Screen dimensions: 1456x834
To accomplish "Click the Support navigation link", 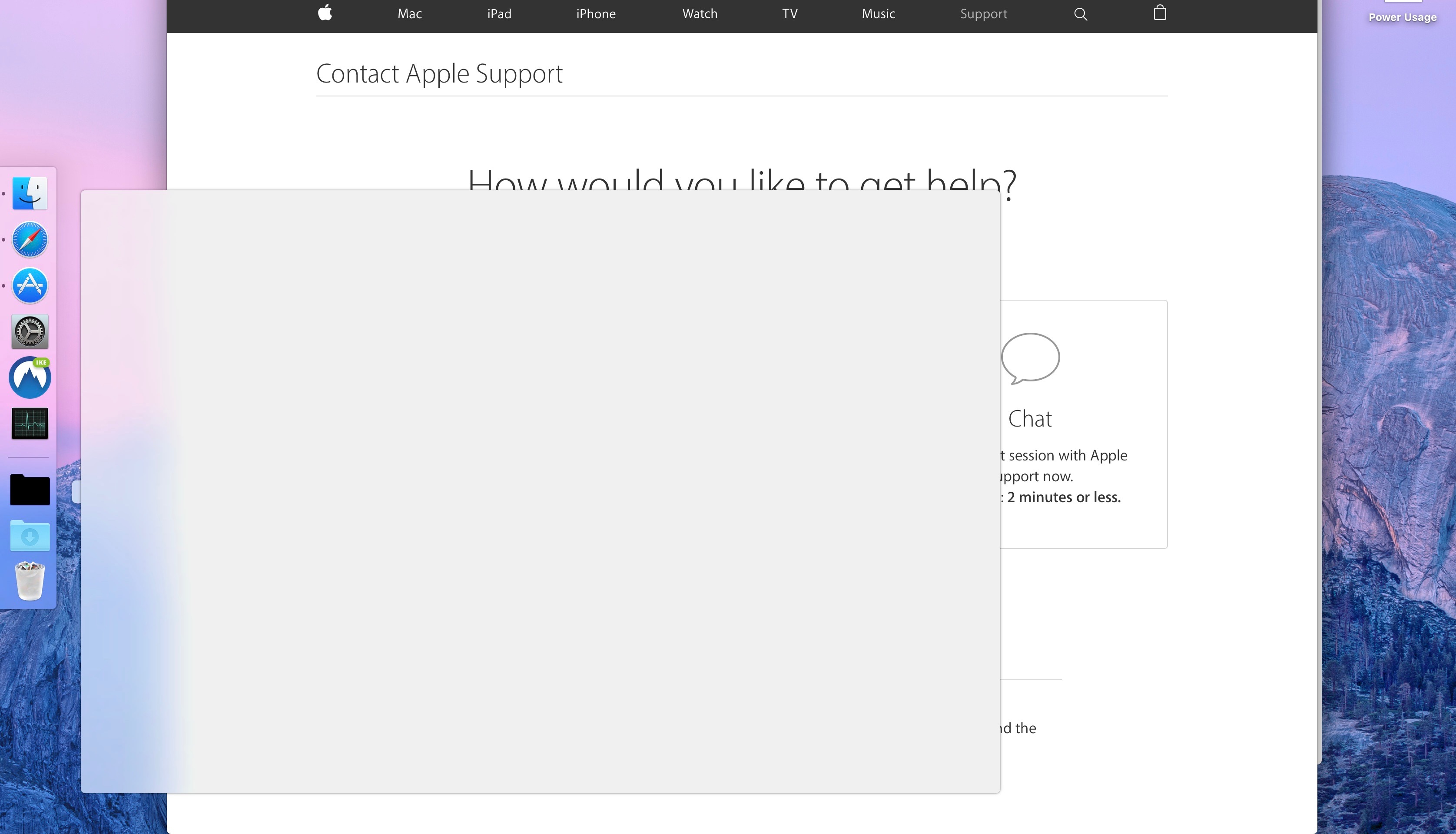I will [983, 14].
